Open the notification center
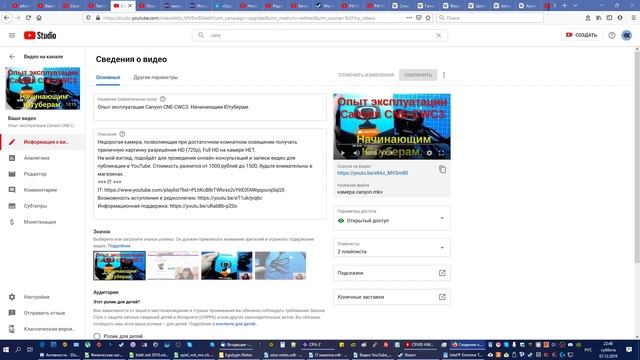640x360 pixels. 629,350
